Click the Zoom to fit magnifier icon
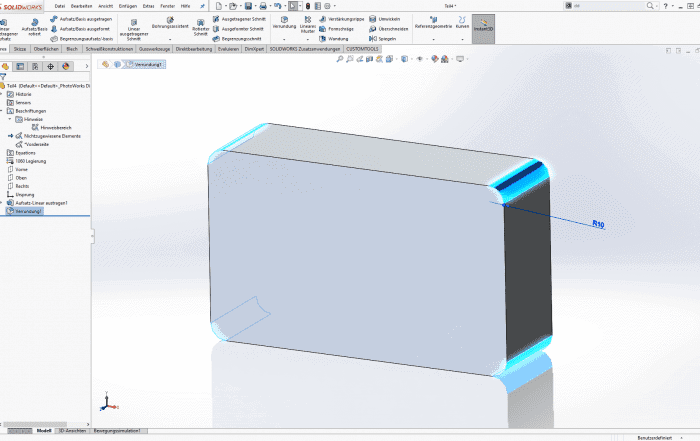 coord(340,59)
